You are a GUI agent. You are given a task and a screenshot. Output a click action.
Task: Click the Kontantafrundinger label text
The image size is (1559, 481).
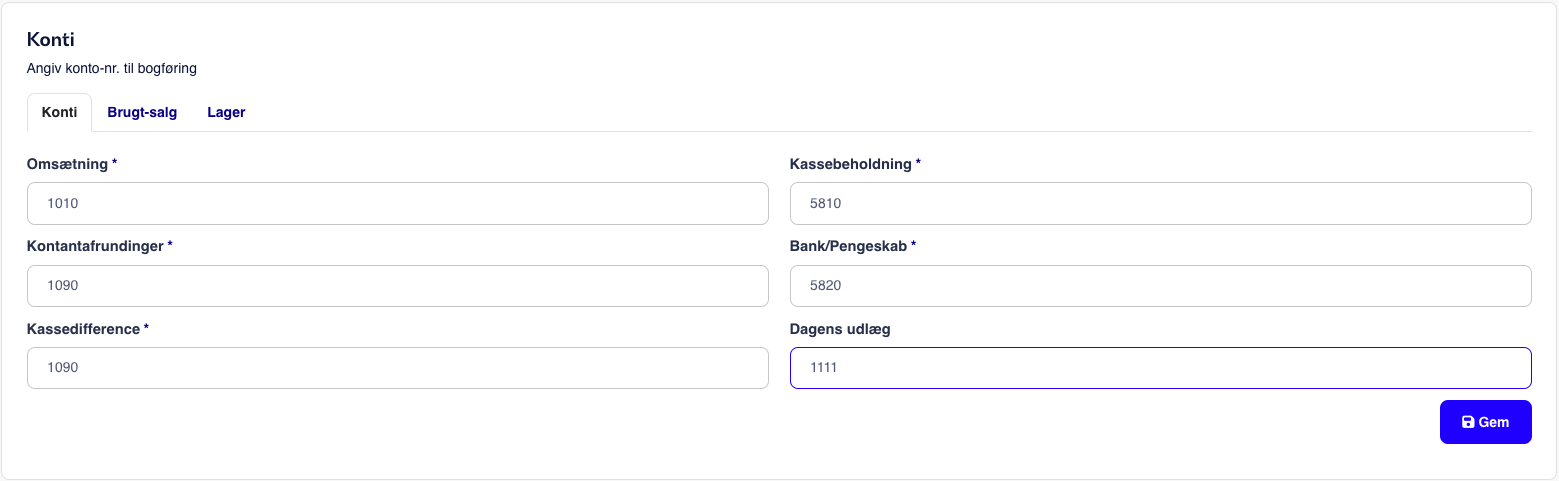click(x=95, y=246)
